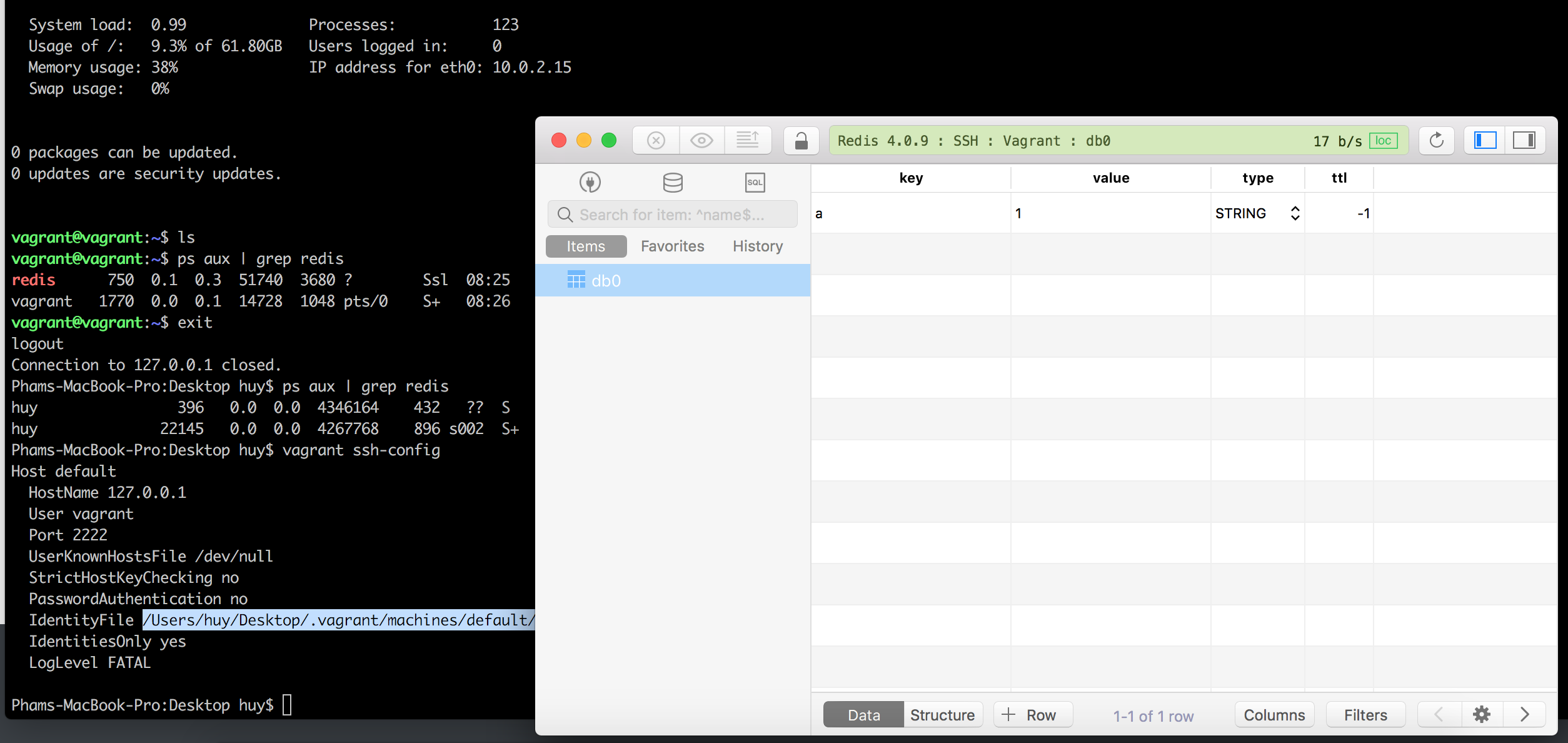Click the sort list icon in the toolbar

pyautogui.click(x=748, y=139)
